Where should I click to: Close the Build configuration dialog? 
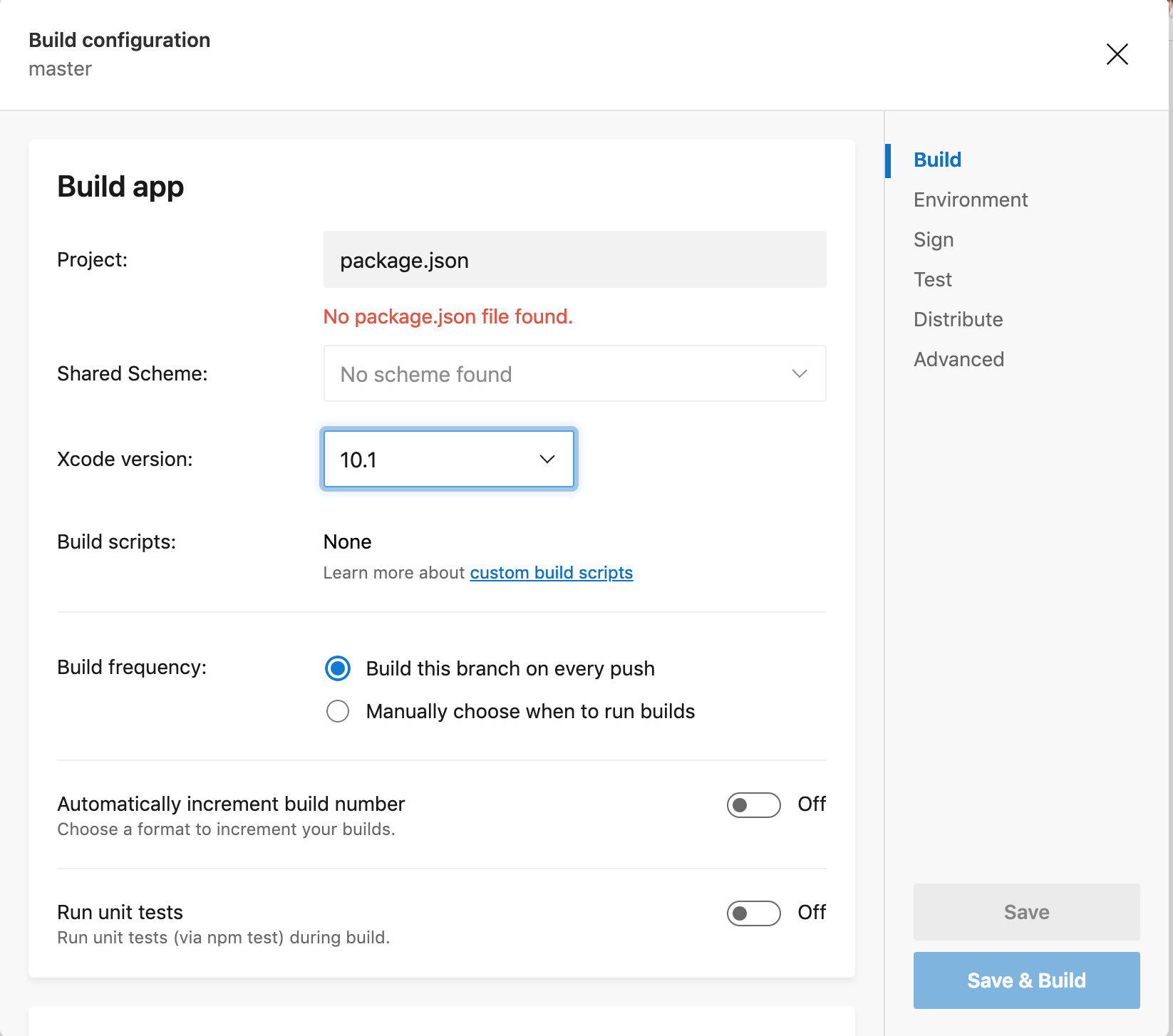[1117, 54]
